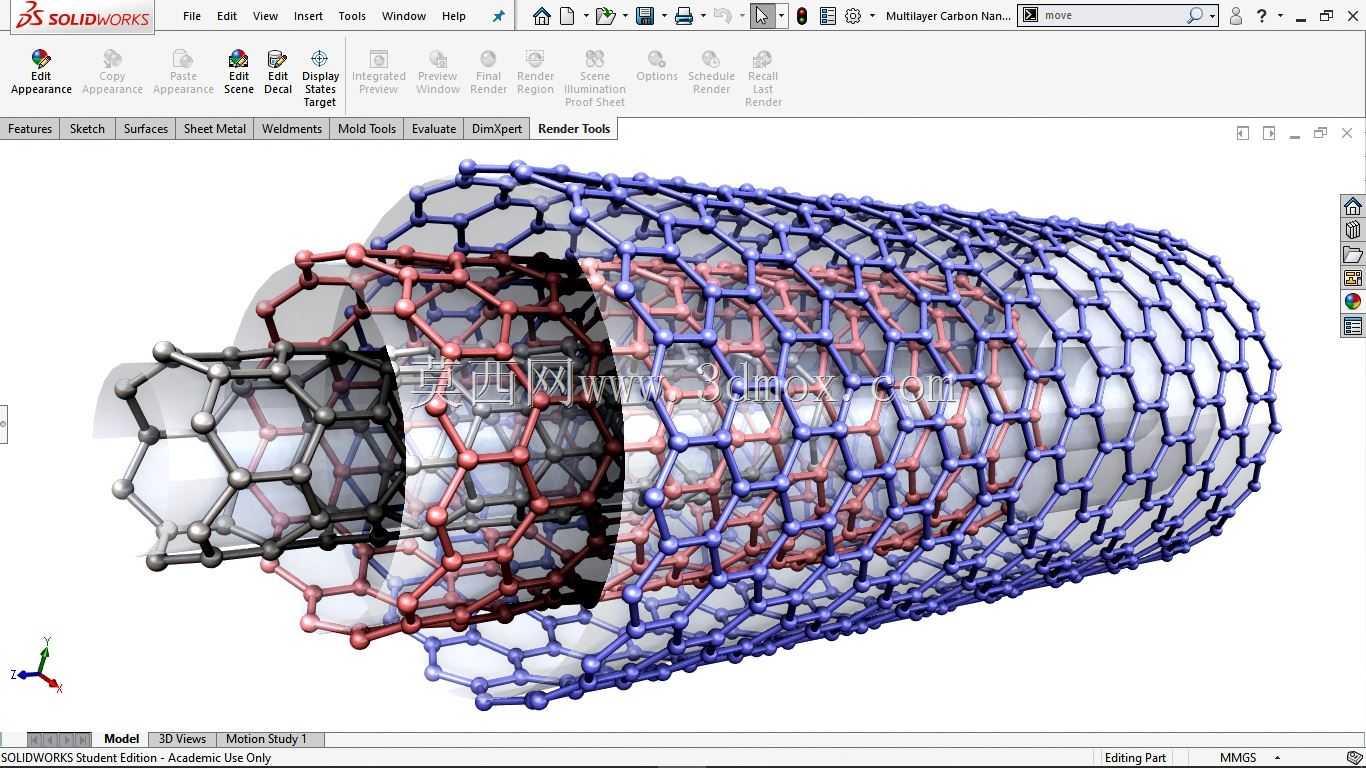Open the Window menu
This screenshot has height=768, width=1366.
tap(404, 16)
